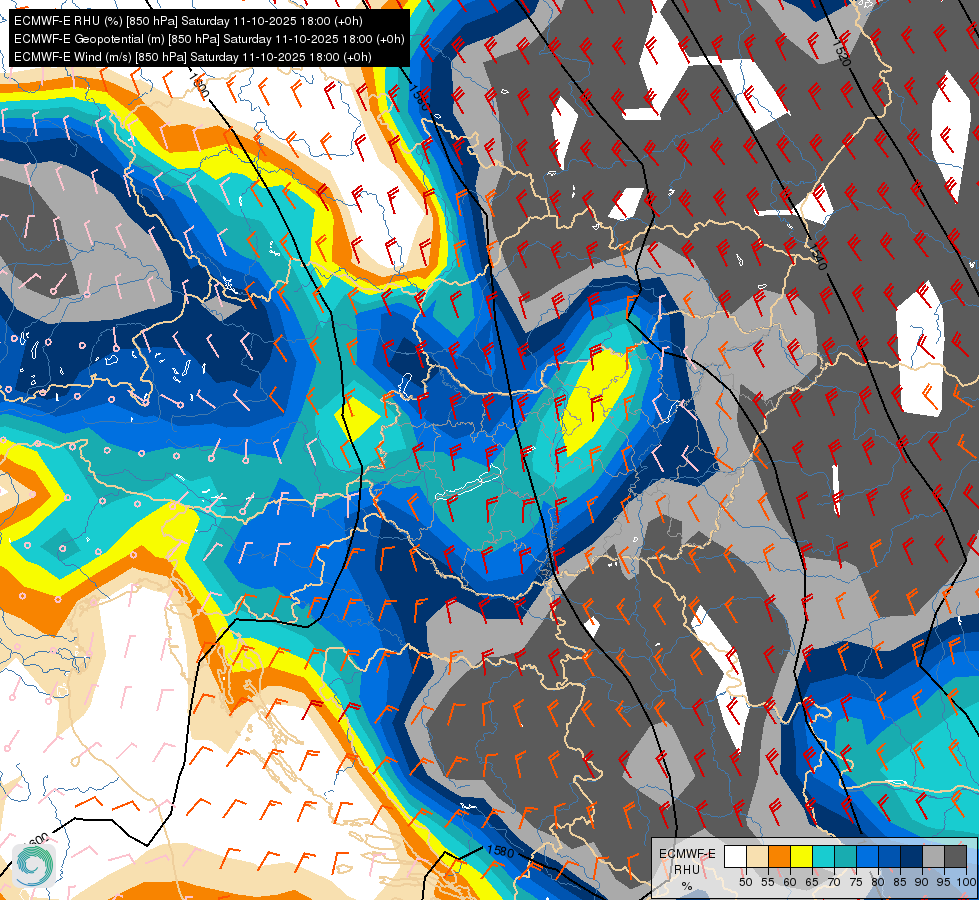
Task: Select the white legend swatch below 50%
Action: (735, 857)
